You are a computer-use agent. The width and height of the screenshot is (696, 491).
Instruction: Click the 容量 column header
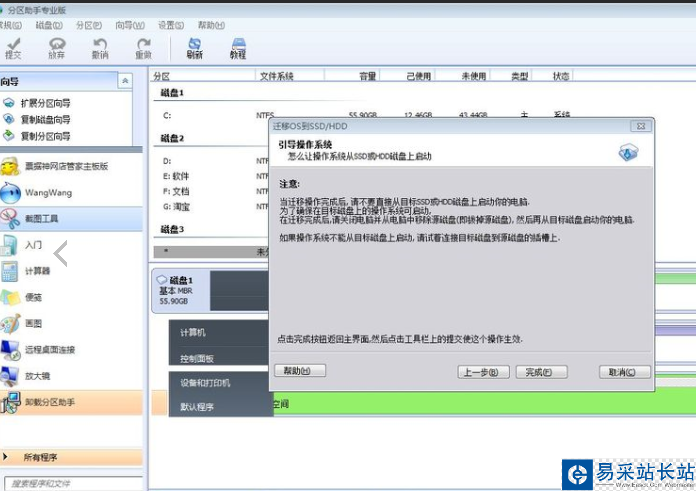click(x=352, y=76)
